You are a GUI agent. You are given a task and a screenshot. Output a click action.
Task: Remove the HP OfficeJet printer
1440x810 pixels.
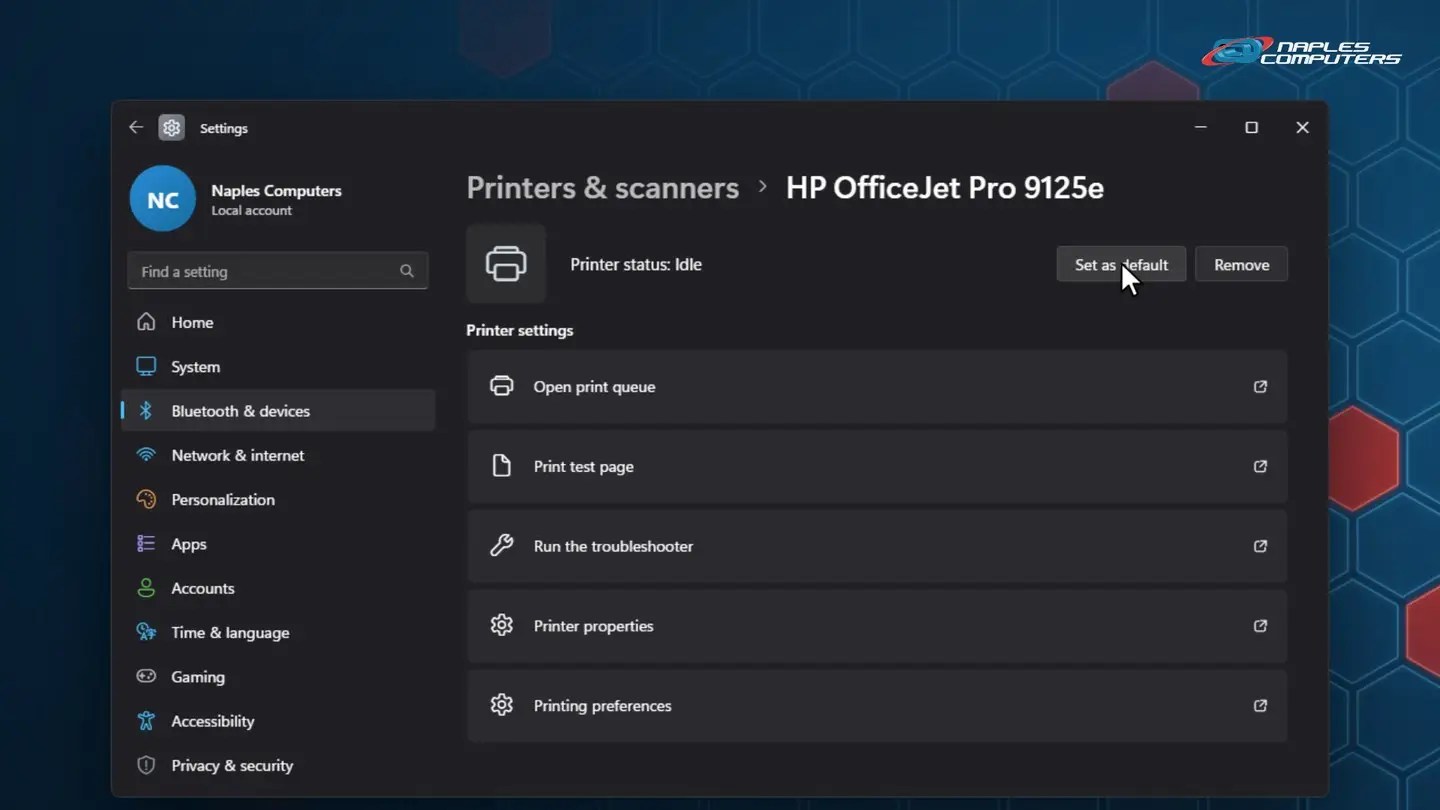[x=1241, y=264]
